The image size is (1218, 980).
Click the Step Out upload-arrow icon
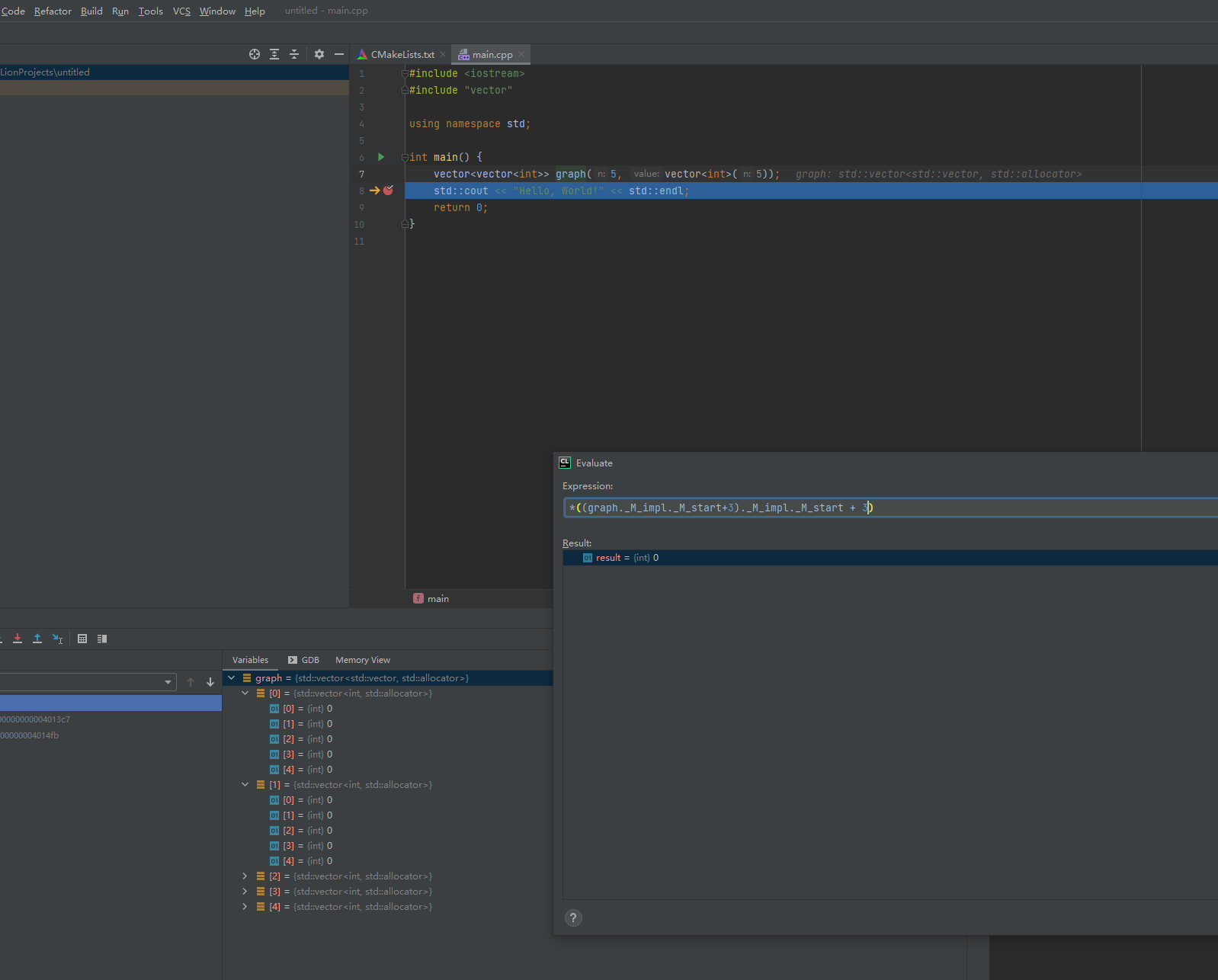(37, 639)
